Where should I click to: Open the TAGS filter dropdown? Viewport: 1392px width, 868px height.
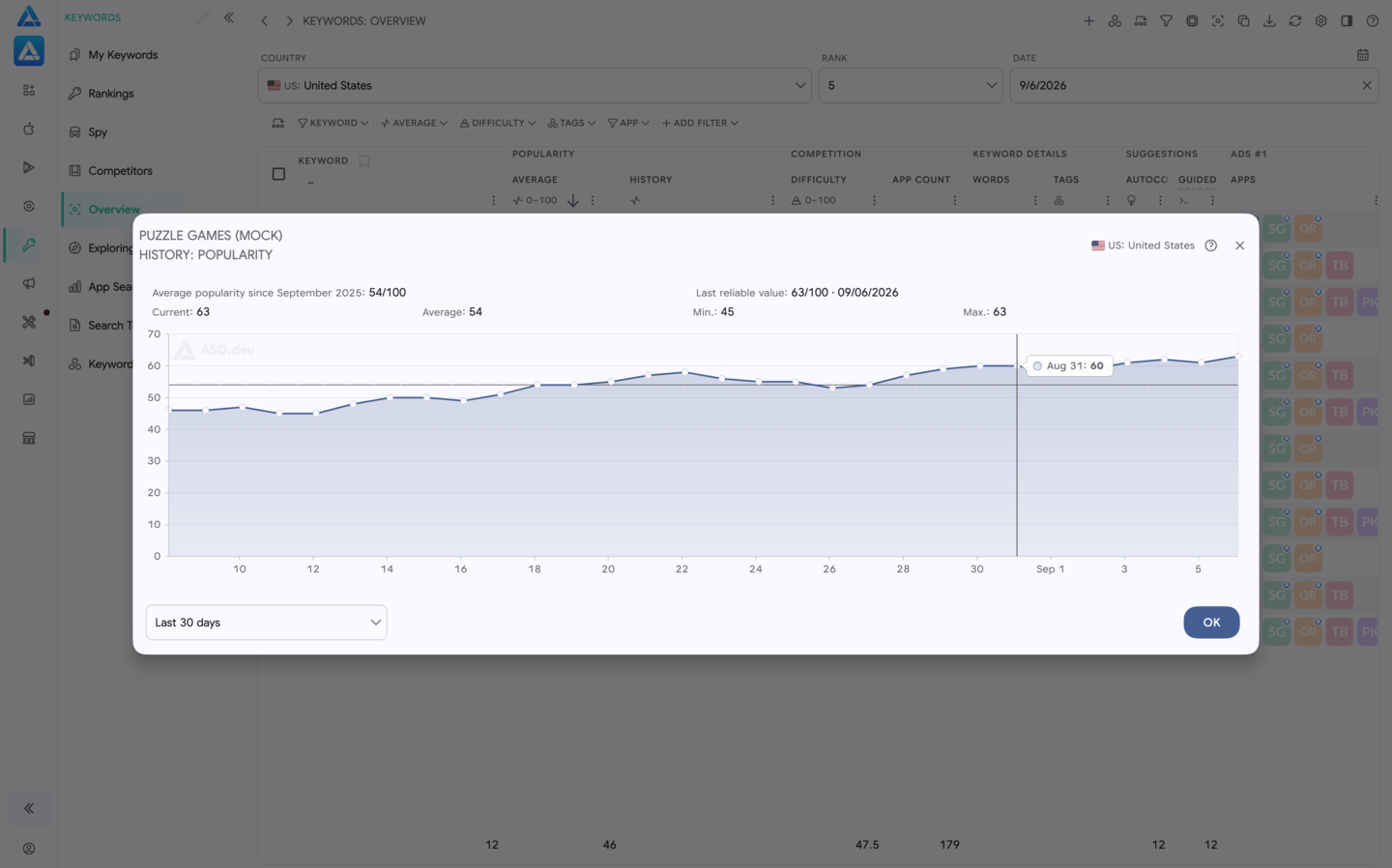point(571,123)
